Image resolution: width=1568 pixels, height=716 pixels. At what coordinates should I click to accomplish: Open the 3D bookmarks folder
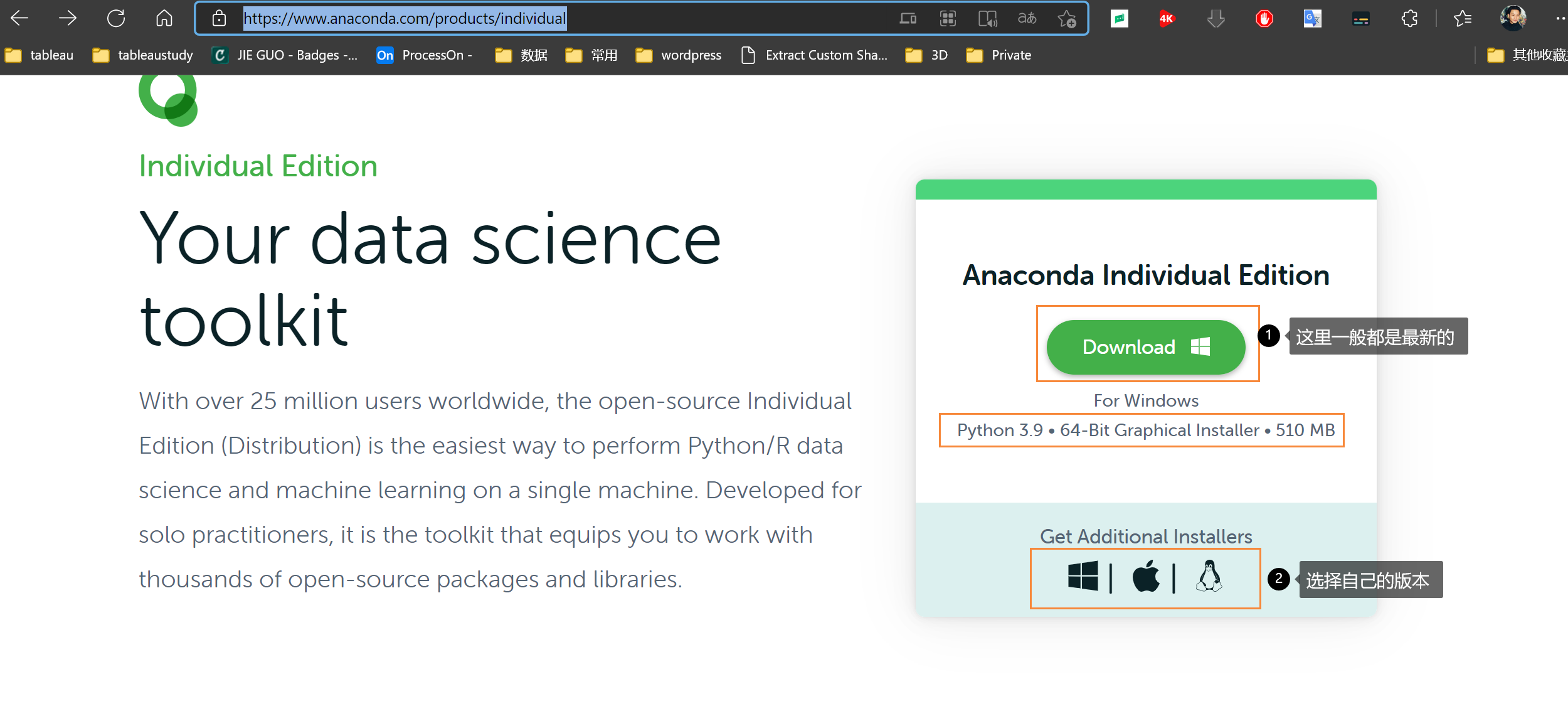pyautogui.click(x=926, y=55)
